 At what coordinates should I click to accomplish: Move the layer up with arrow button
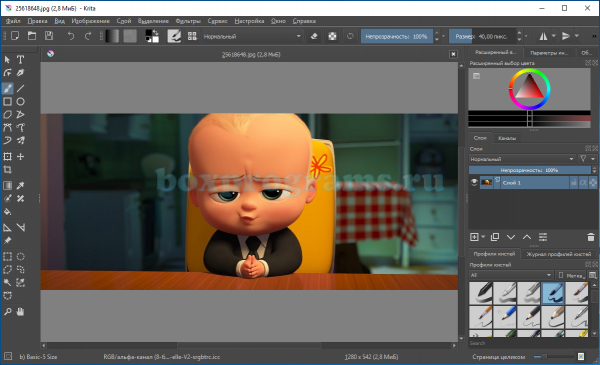pyautogui.click(x=527, y=237)
